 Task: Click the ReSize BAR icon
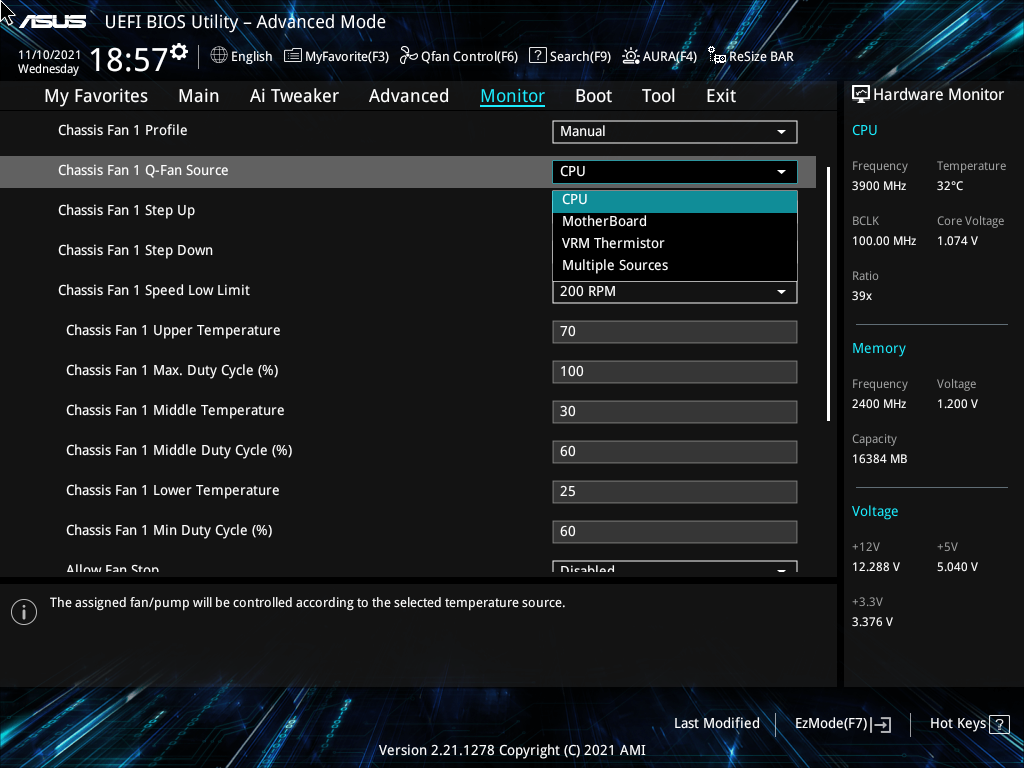(x=717, y=56)
